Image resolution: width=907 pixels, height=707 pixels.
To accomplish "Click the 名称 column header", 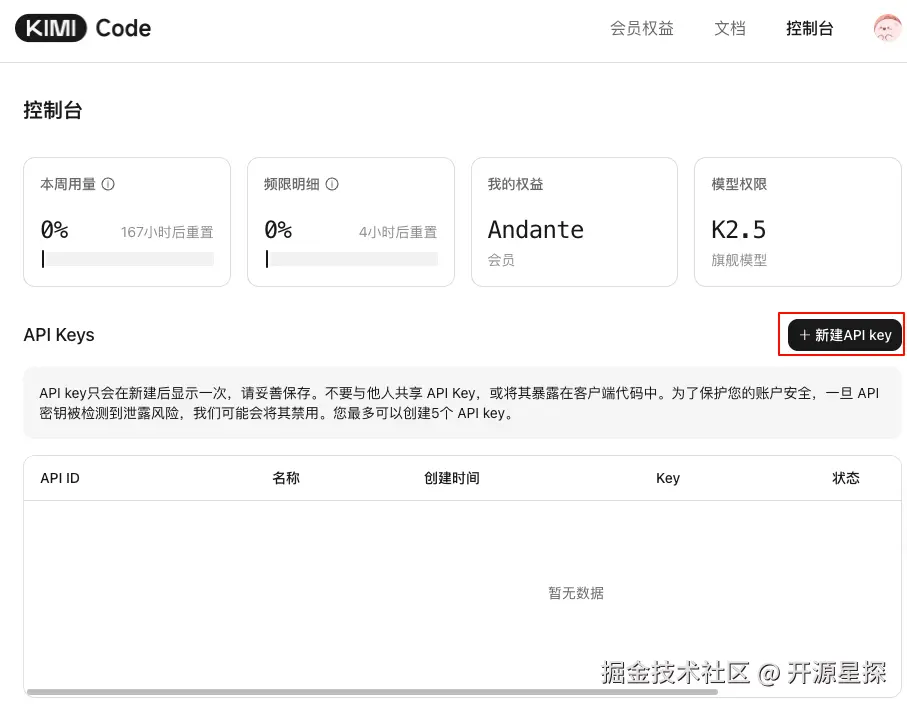I will [286, 478].
